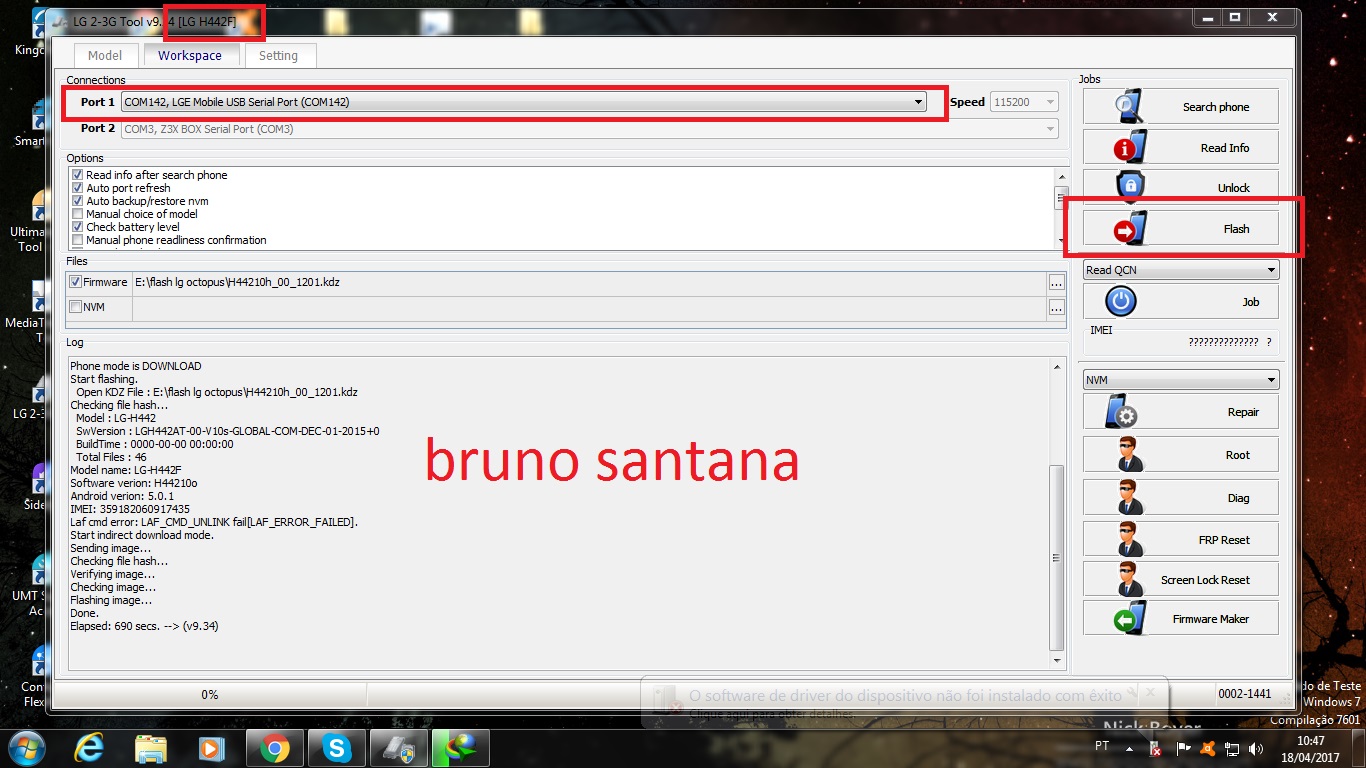
Task: Enable Manual choice of model
Action: point(77,214)
